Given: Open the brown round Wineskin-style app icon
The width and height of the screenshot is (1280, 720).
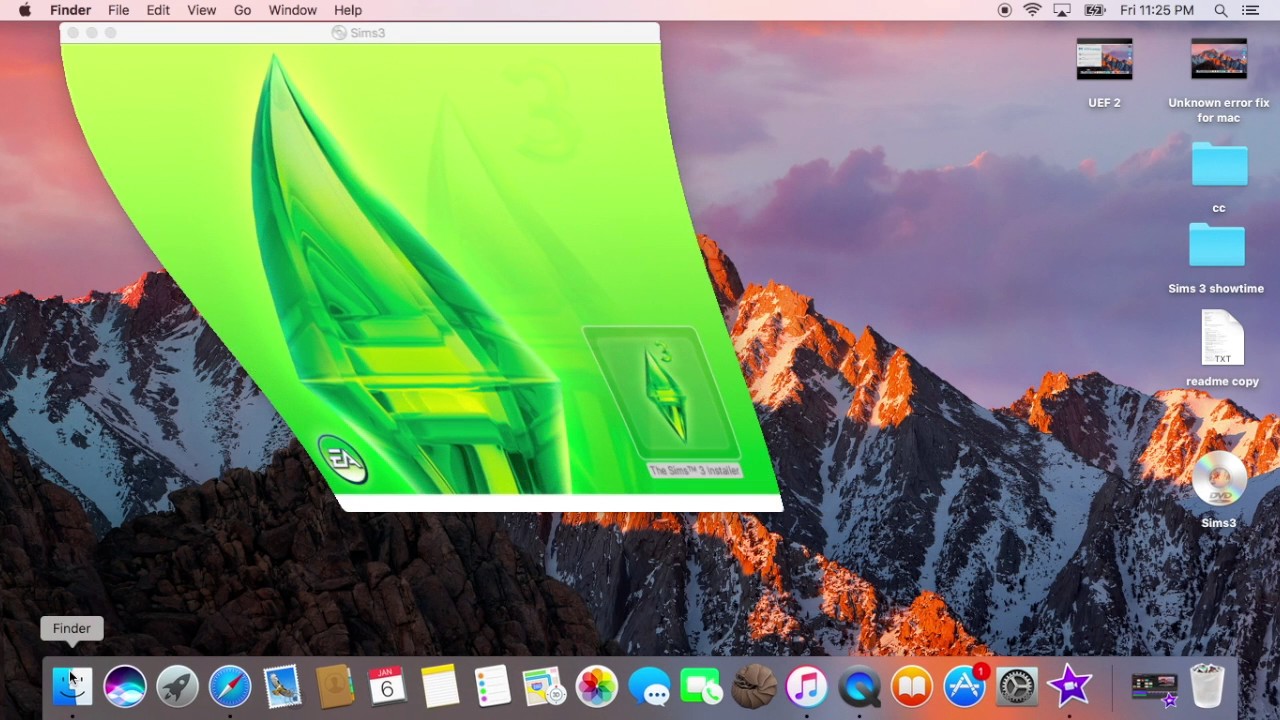Looking at the screenshot, I should 754,686.
